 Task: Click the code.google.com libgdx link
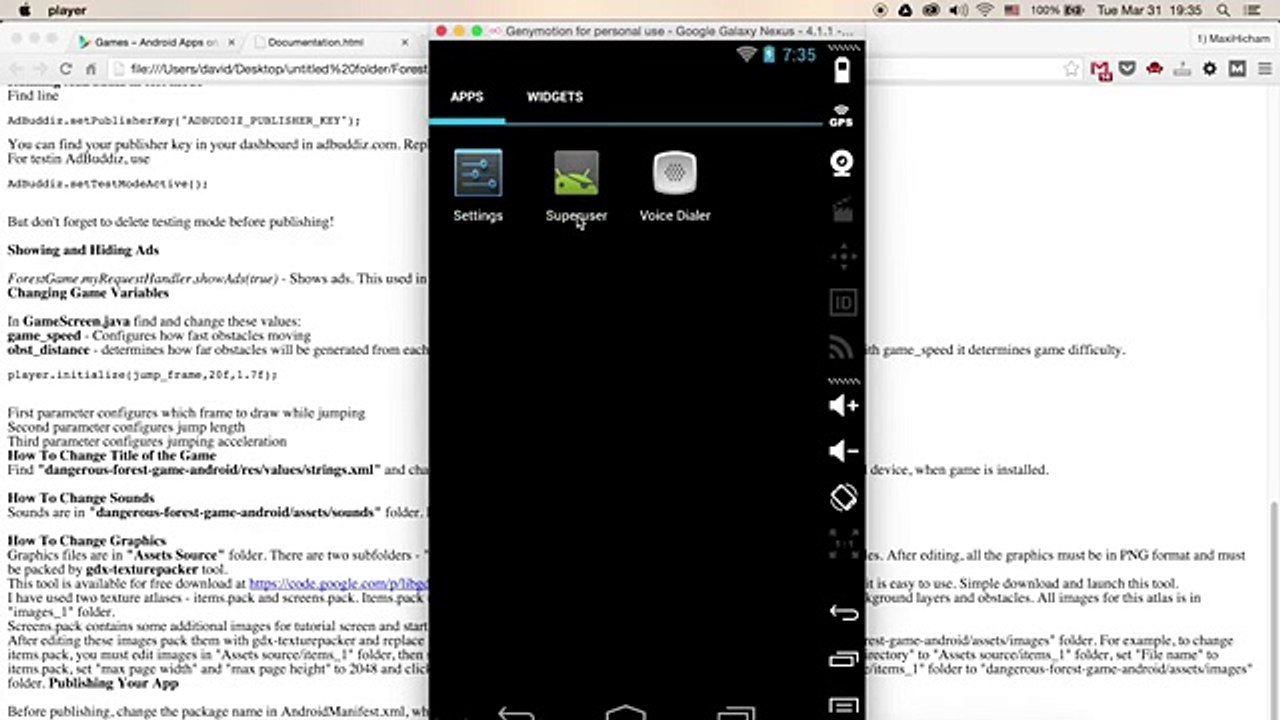tap(338, 583)
